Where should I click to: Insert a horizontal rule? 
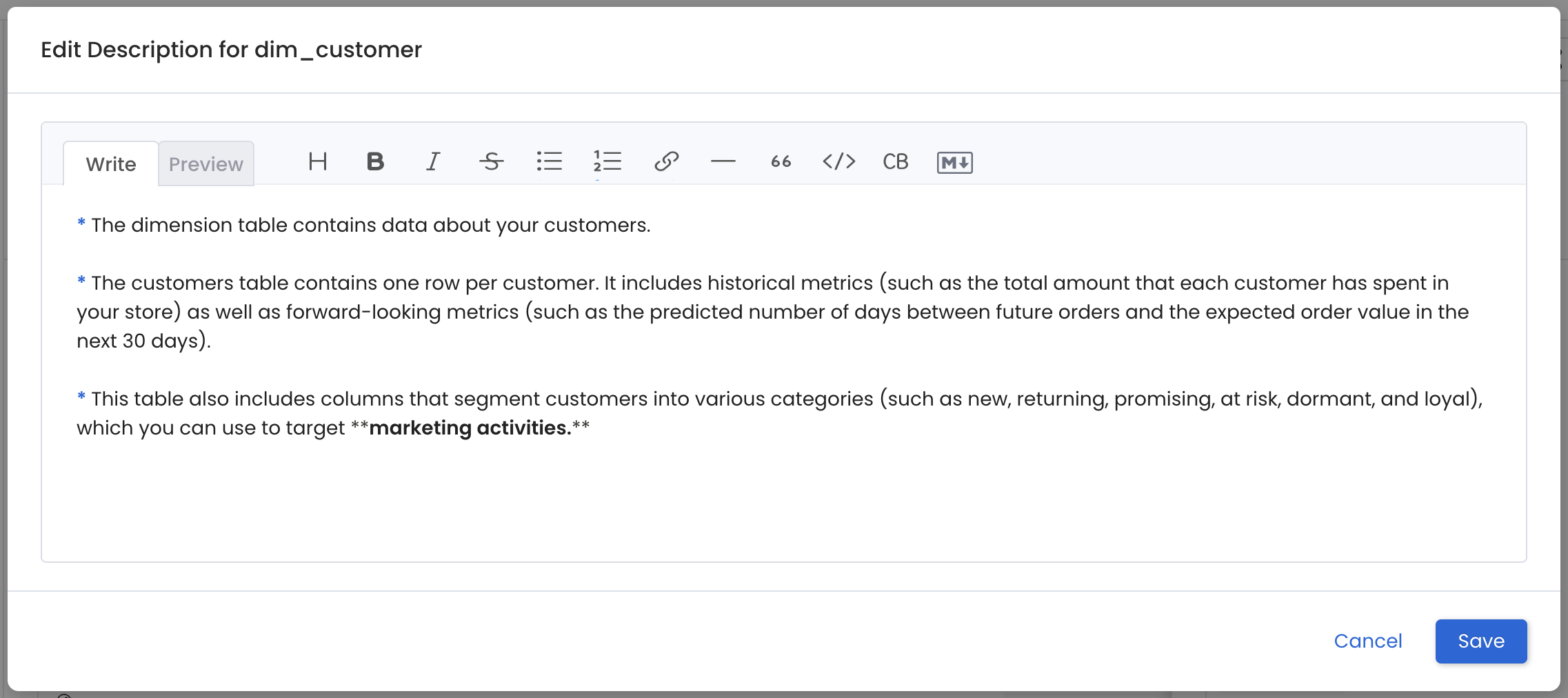coord(723,162)
